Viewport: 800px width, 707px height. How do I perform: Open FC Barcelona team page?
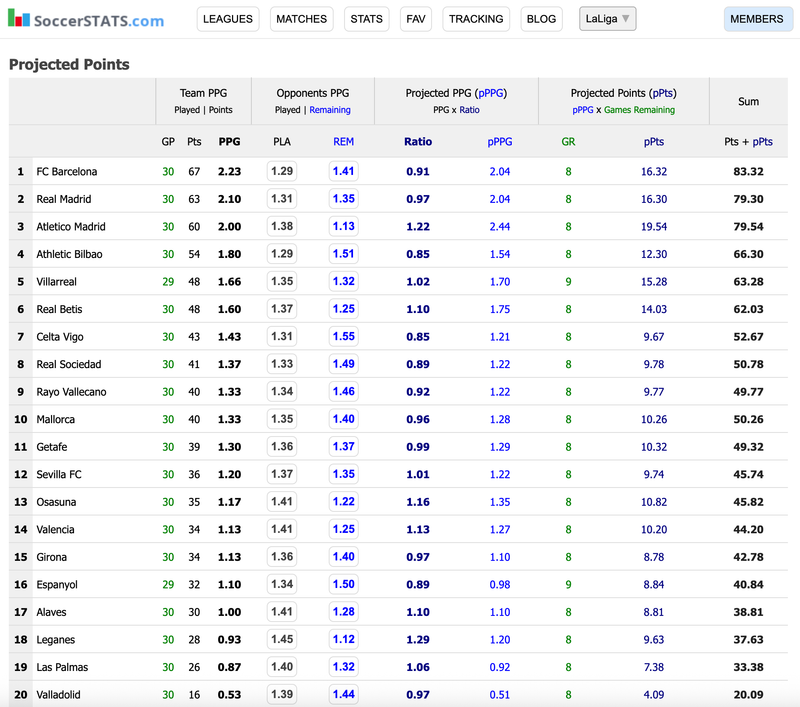tap(67, 172)
